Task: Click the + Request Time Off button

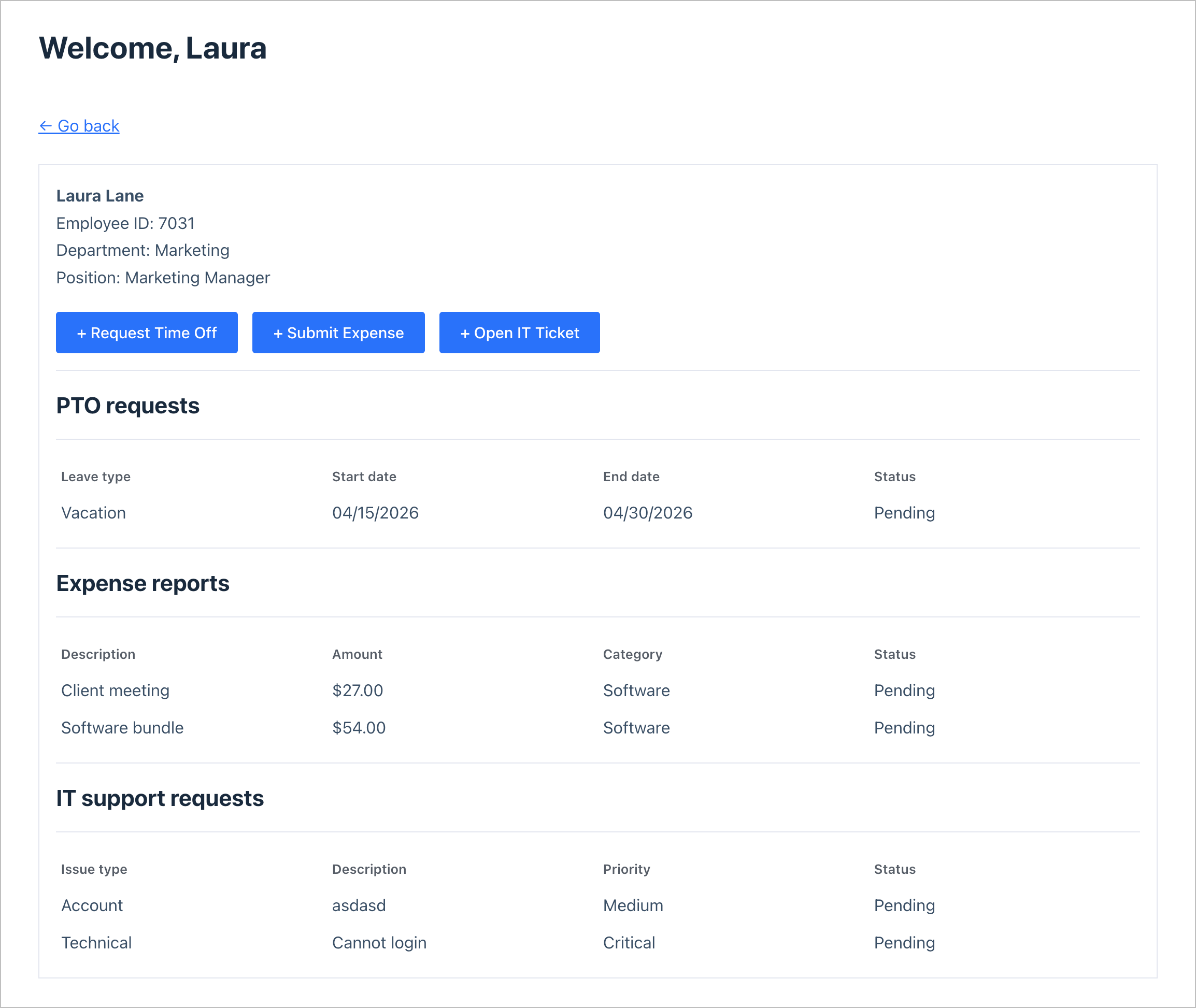Action: click(x=146, y=333)
